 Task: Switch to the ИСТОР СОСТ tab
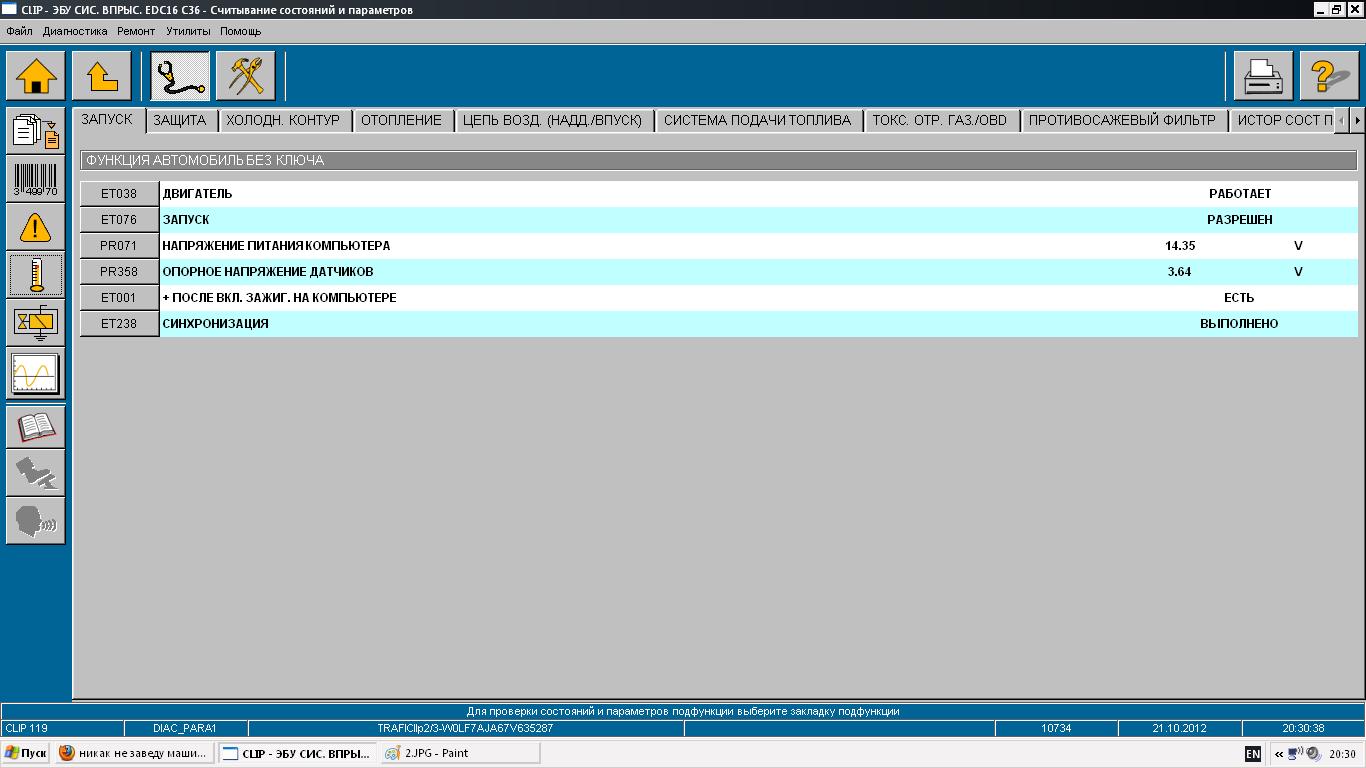point(1284,120)
